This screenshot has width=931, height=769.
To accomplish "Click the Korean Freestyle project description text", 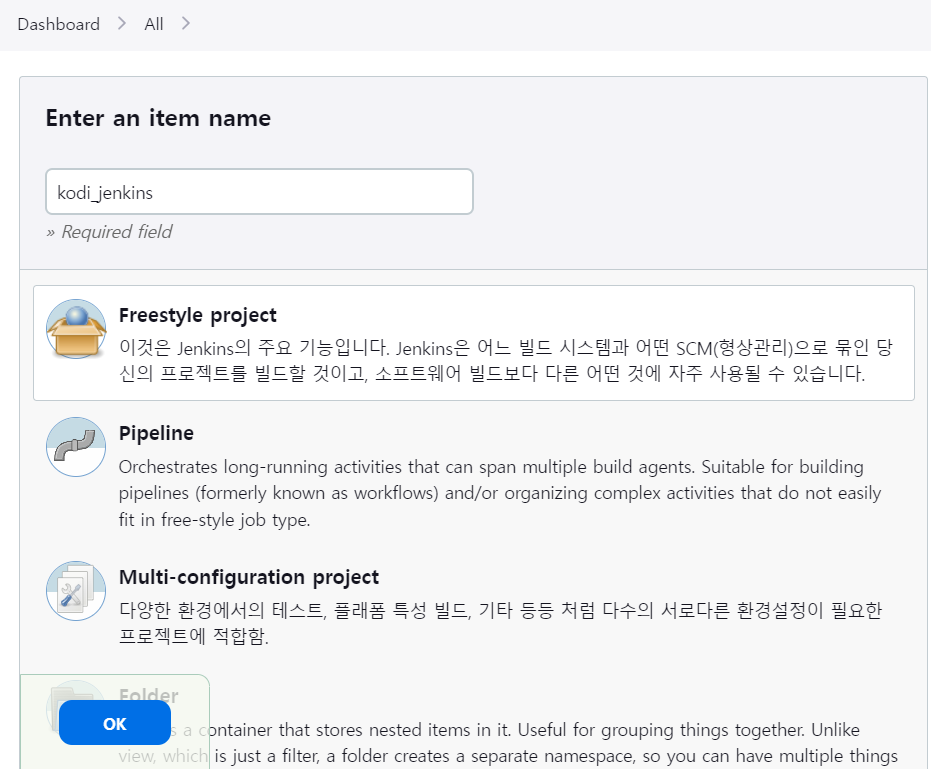I will click(x=506, y=360).
